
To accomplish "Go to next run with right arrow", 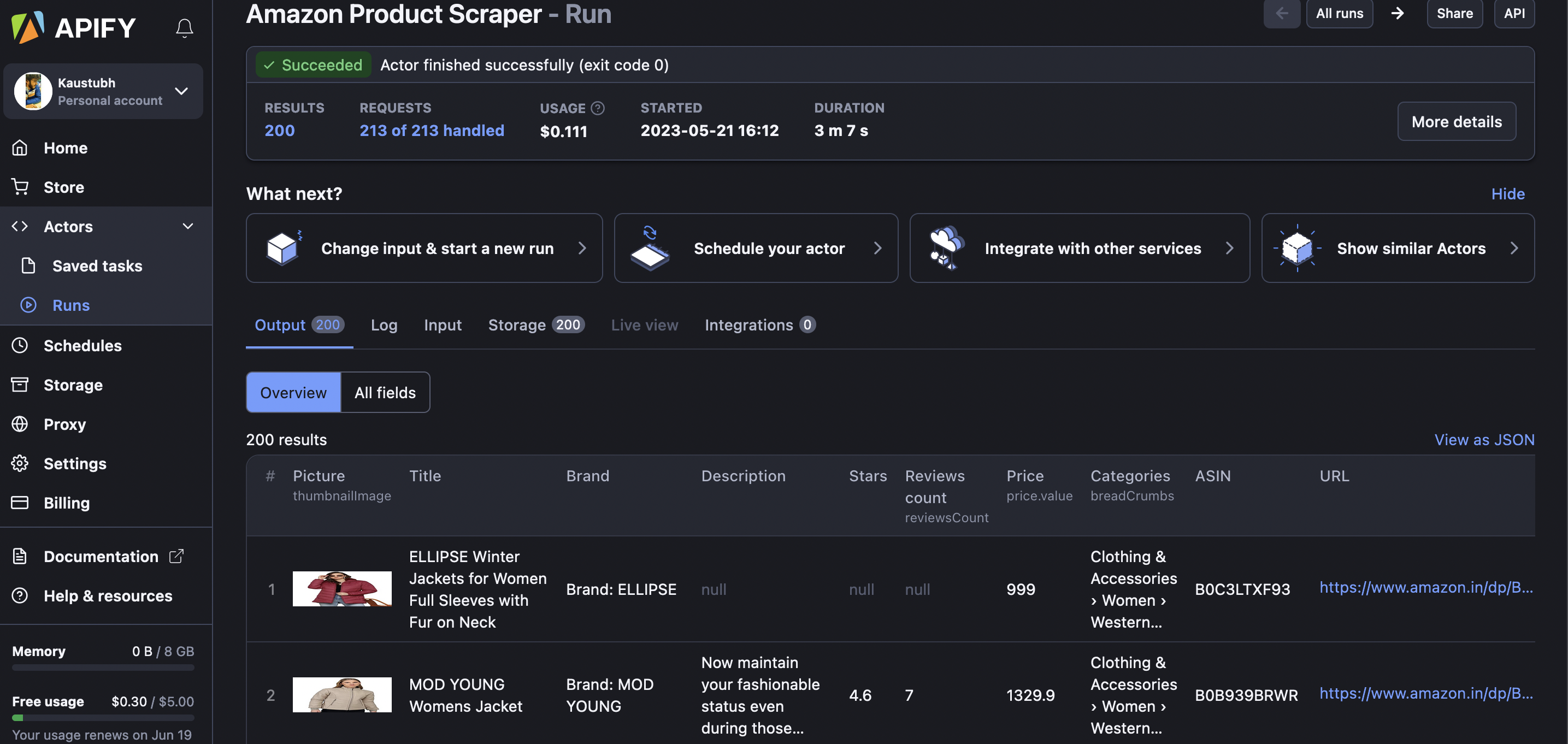I will (x=1398, y=14).
